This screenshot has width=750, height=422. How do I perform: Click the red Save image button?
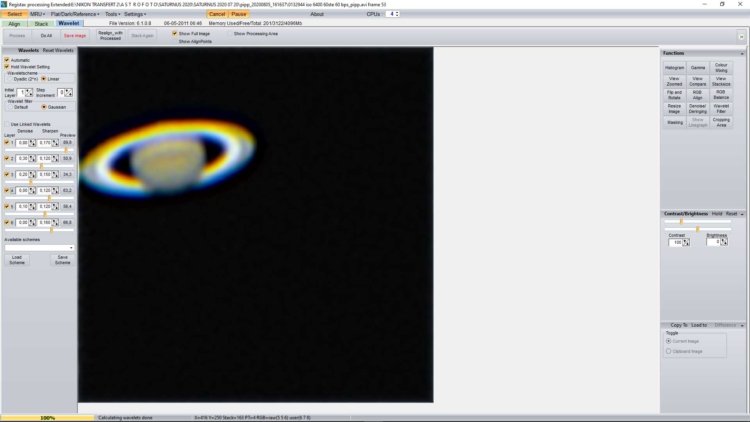tap(75, 36)
